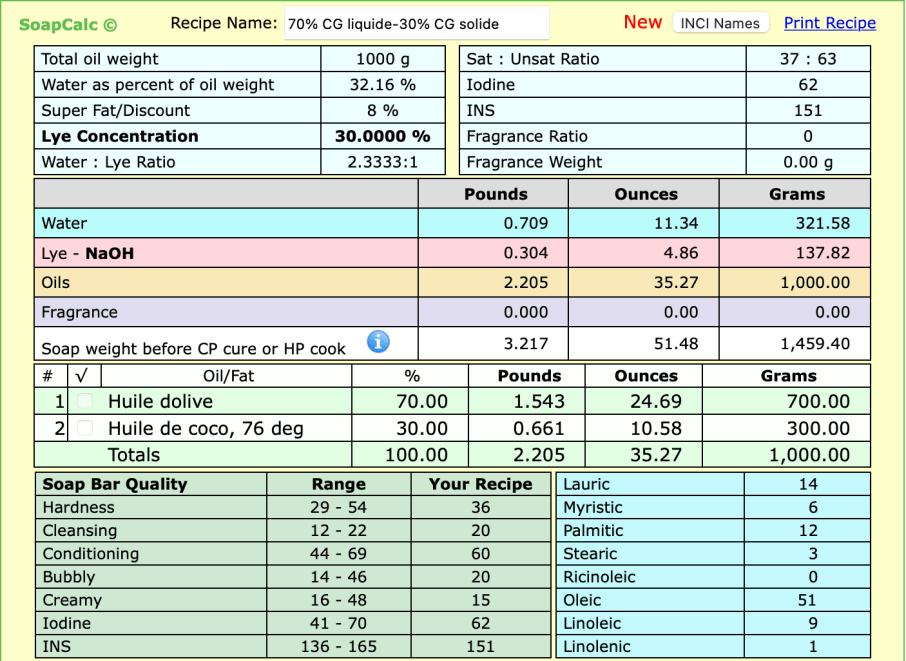Screen dimensions: 906x661
Task: Select the Huile dolive oil name
Action: 160,402
